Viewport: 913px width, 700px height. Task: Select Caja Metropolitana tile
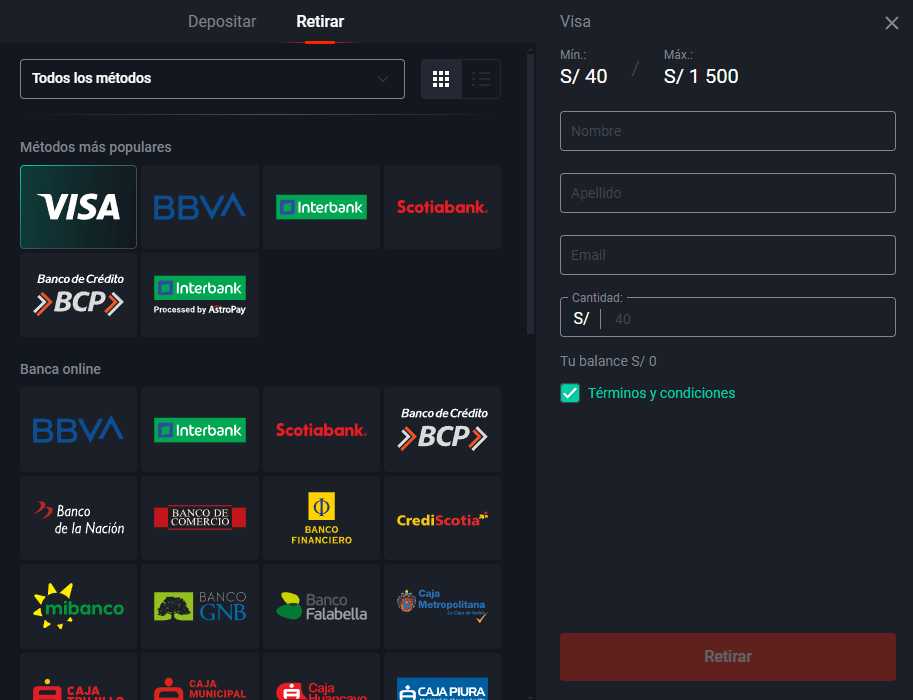pyautogui.click(x=442, y=606)
